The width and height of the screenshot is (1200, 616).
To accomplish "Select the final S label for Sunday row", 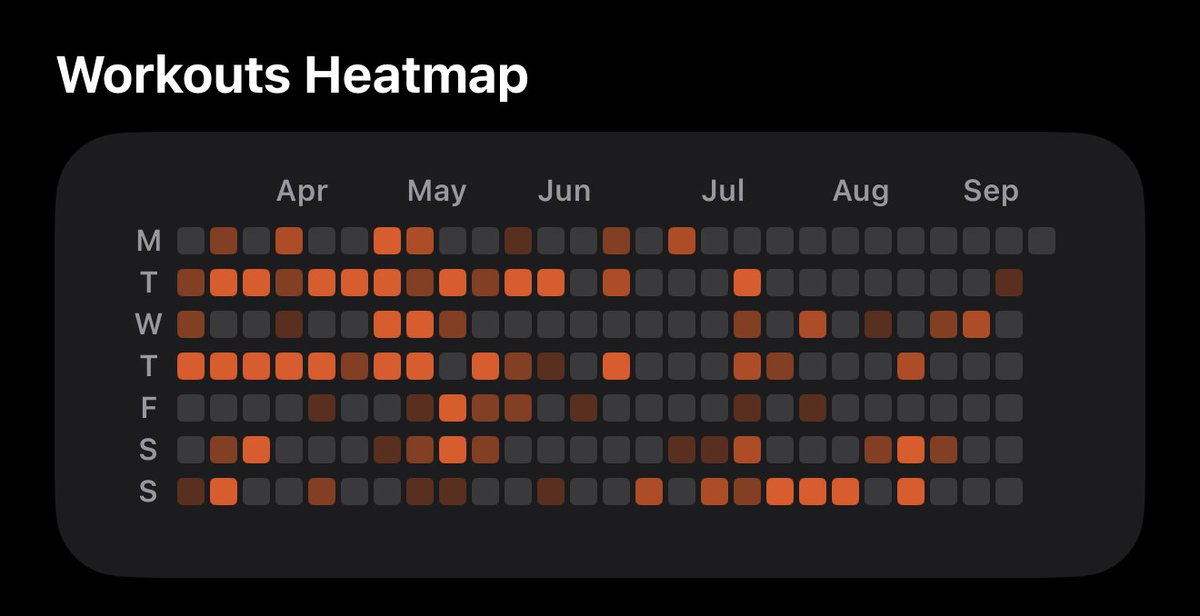I will (x=148, y=492).
